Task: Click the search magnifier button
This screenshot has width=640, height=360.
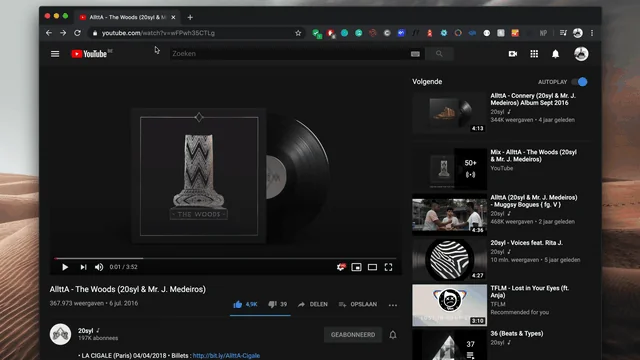Action: click(x=439, y=53)
